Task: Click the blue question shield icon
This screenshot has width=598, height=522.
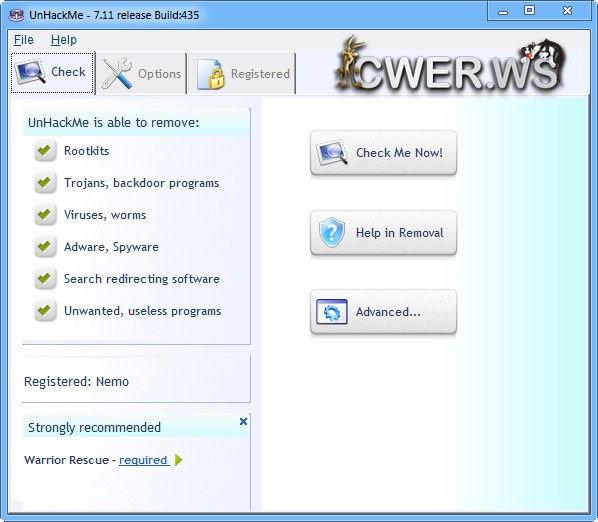Action: (x=332, y=232)
